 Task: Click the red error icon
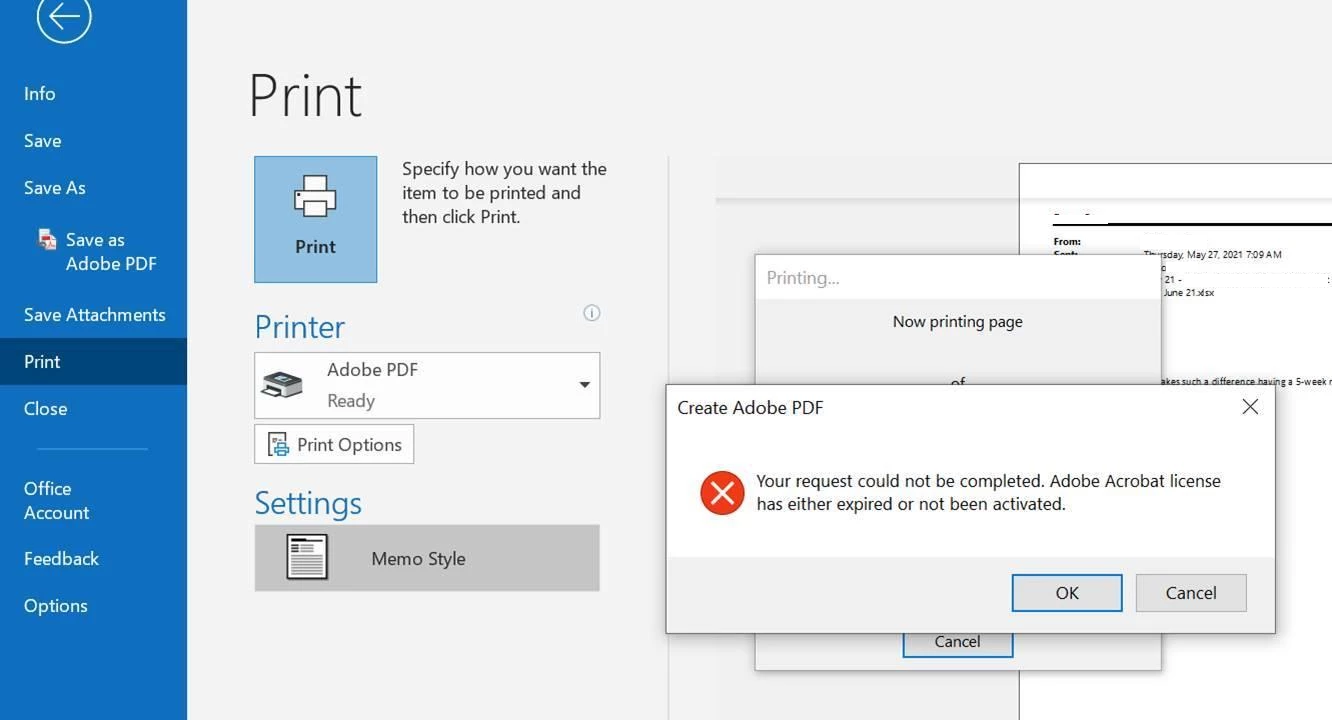722,493
